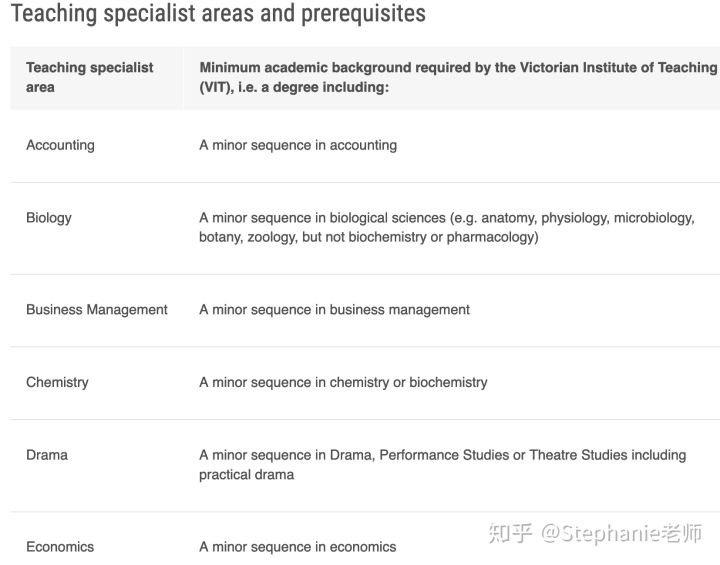Click 'botany, zoology' line in Biology row
Image resolution: width=720 pixels, height=565 pixels.
click(x=369, y=237)
